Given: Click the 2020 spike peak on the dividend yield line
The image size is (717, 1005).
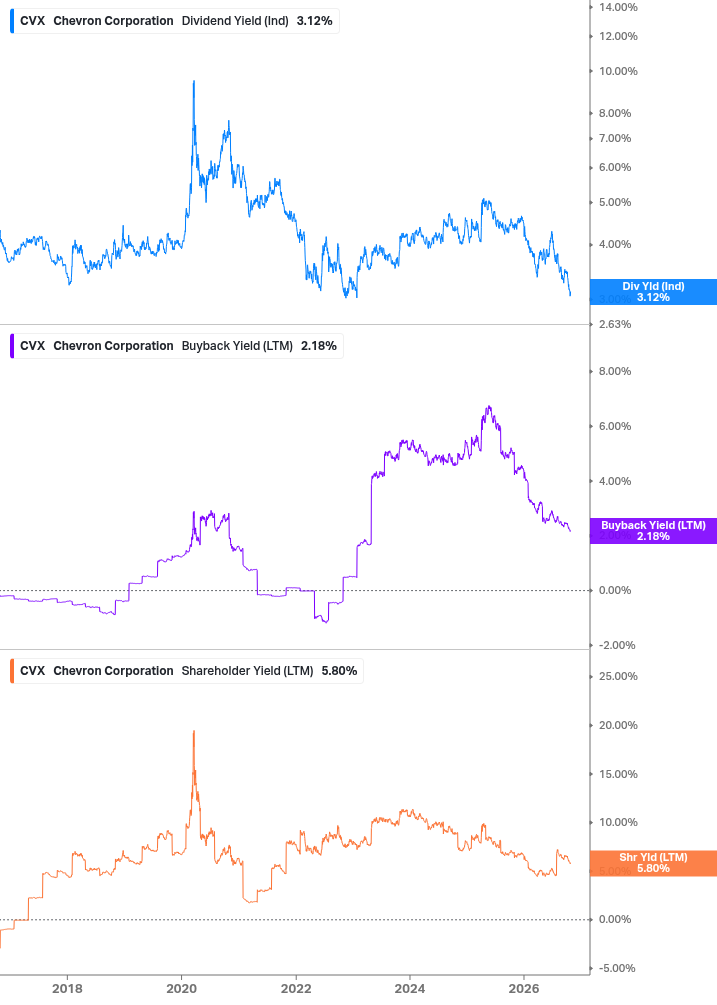Looking at the screenshot, I should click(194, 82).
